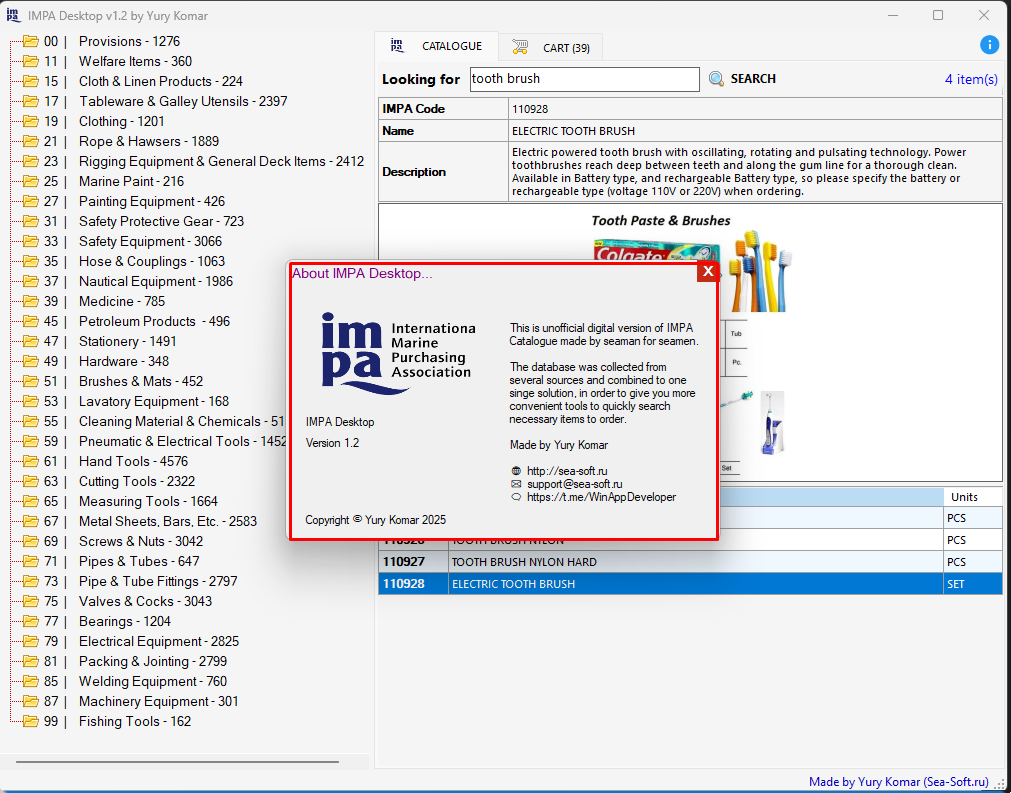Click the support@sea-soft.ru email link
This screenshot has width=1011, height=793.
[x=574, y=483]
